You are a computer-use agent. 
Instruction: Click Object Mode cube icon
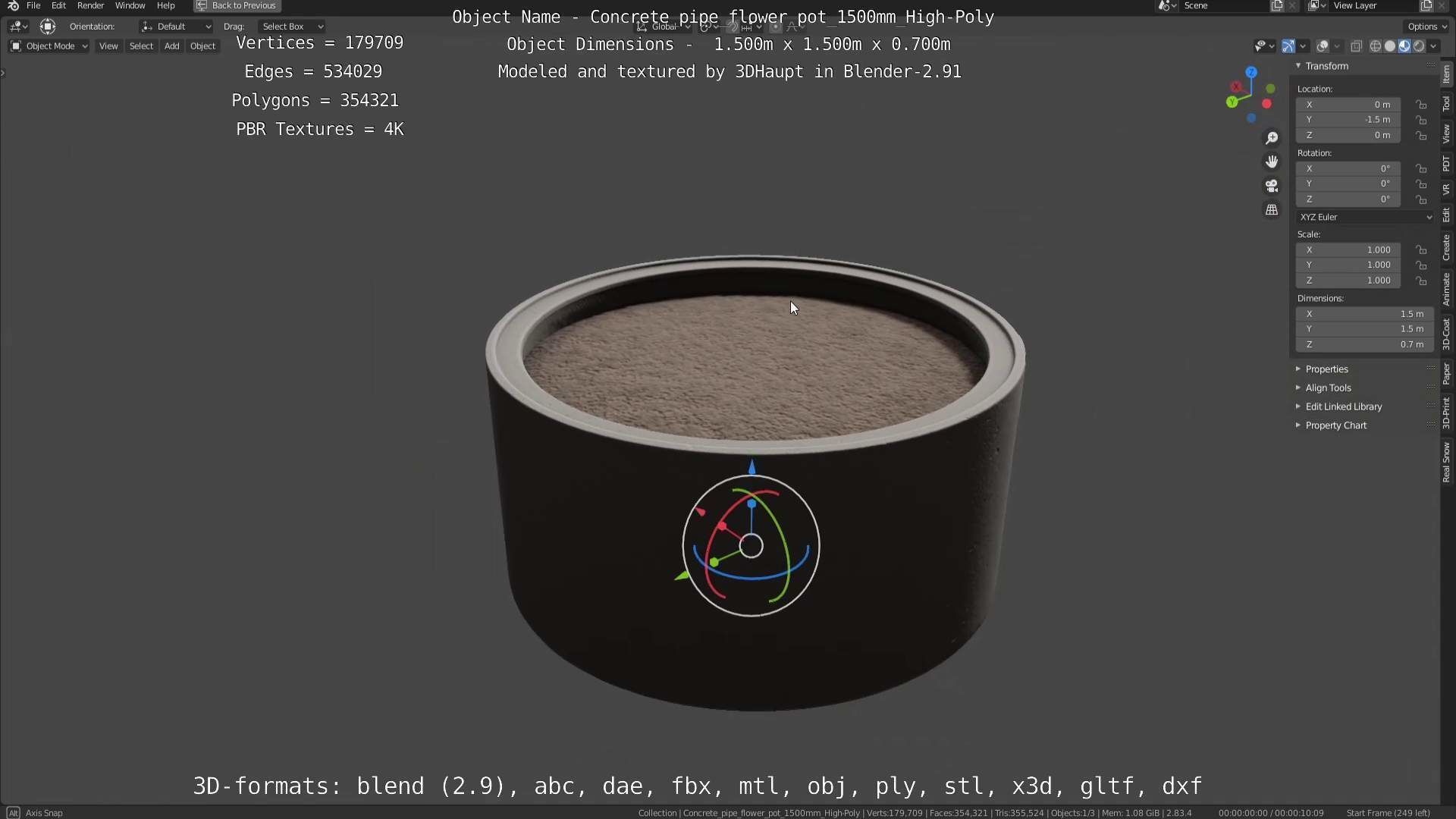16,46
